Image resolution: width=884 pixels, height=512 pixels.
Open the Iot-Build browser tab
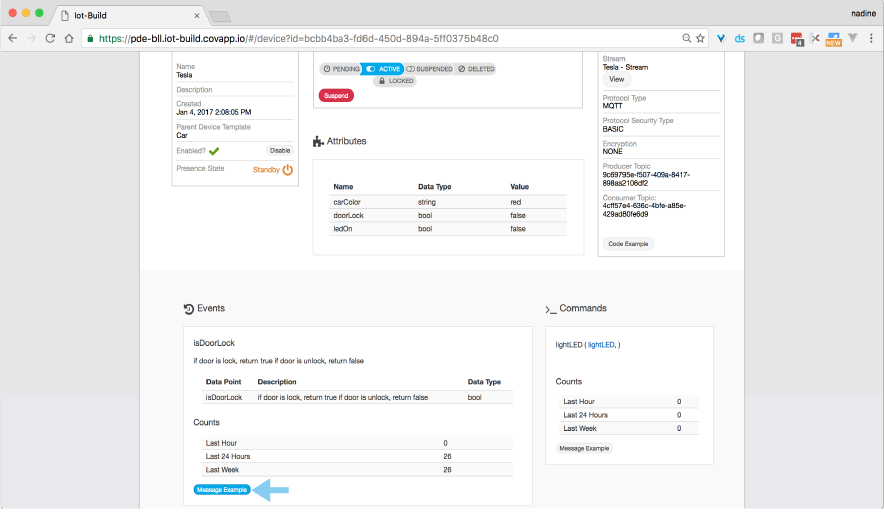coord(130,15)
